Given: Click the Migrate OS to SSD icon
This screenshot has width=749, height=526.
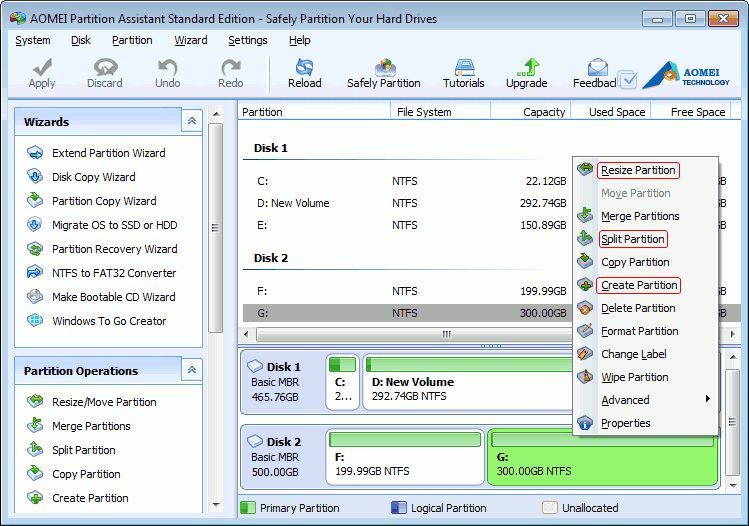Looking at the screenshot, I should [x=35, y=225].
